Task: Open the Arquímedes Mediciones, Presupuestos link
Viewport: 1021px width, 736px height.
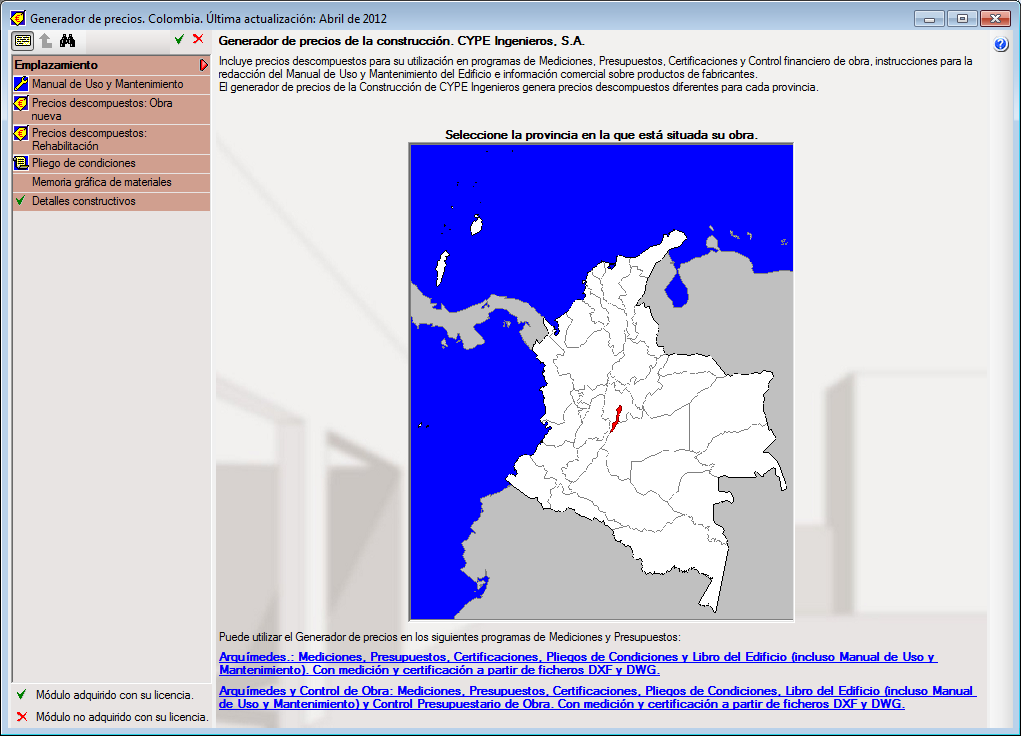Action: pos(578,663)
